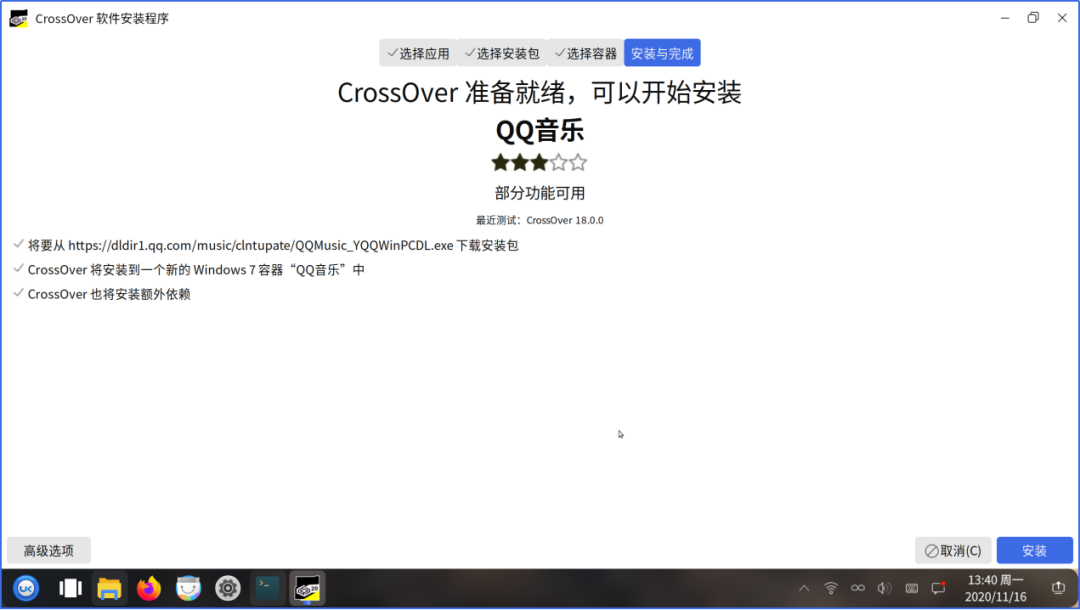Open 高级选项 advanced options
1080x610 pixels.
pos(49,550)
